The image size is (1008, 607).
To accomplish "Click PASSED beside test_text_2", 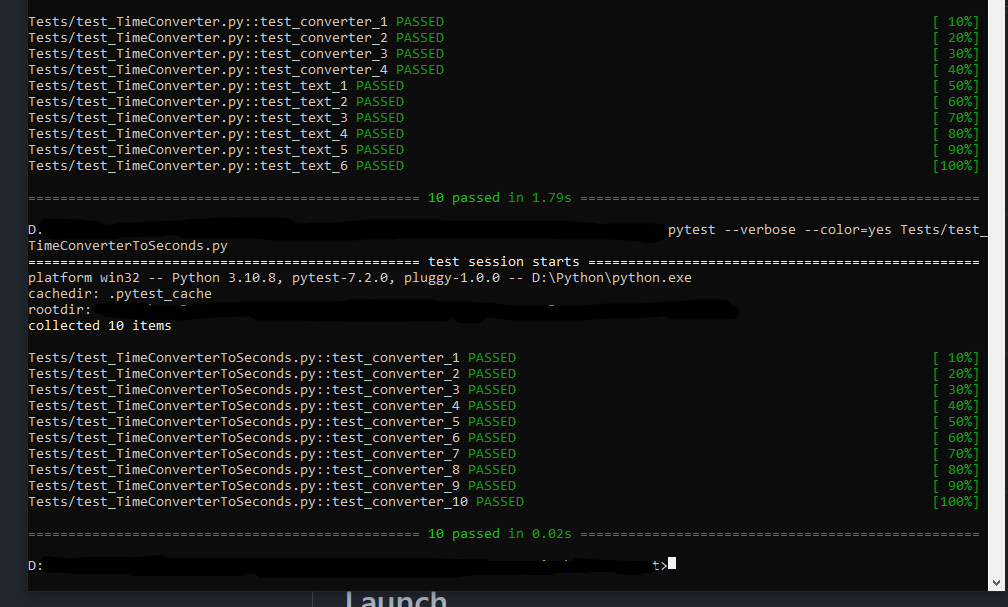I will (380, 102).
